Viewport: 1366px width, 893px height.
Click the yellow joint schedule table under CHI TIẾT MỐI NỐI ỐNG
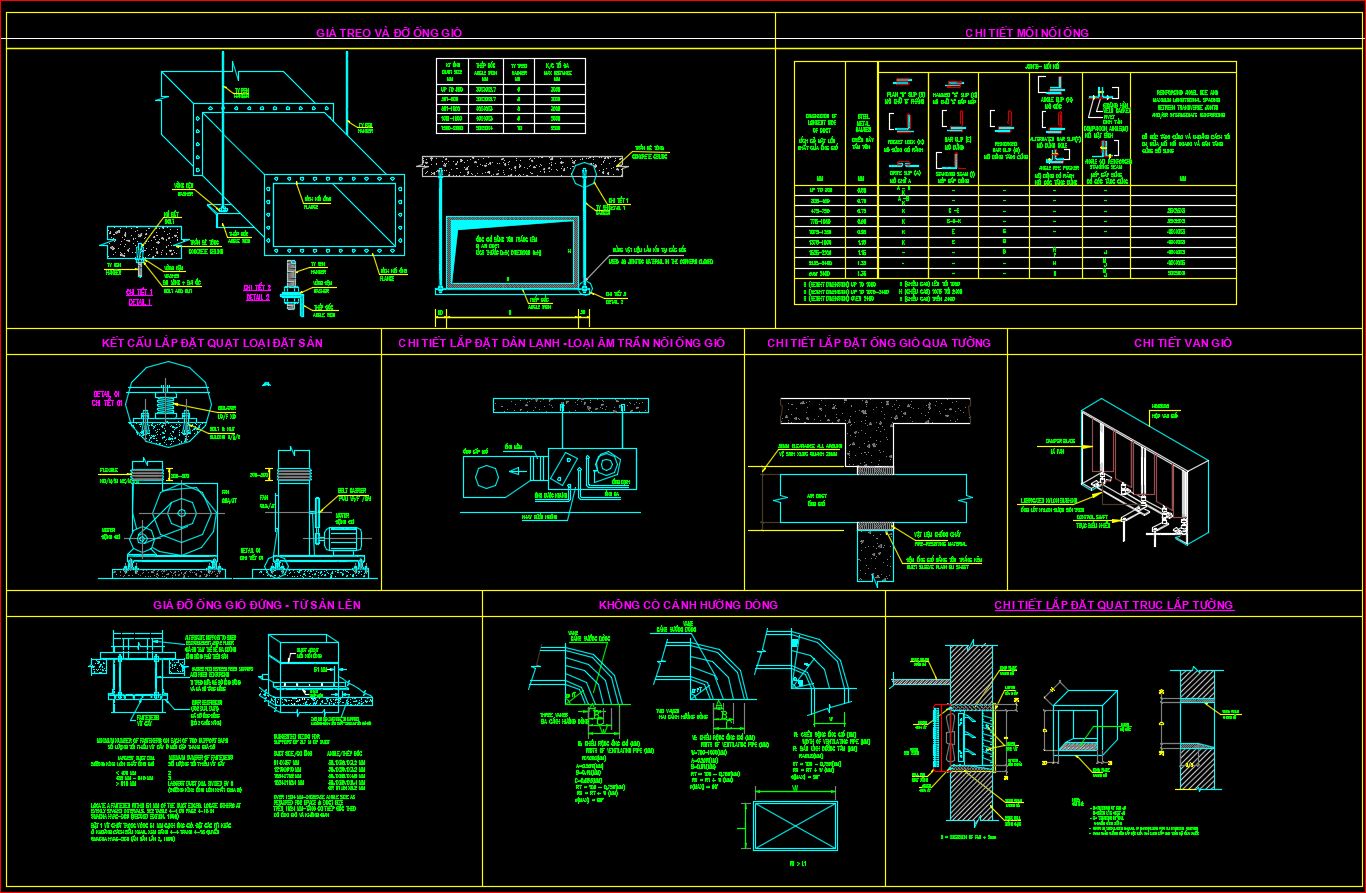pyautogui.click(x=1015, y=183)
